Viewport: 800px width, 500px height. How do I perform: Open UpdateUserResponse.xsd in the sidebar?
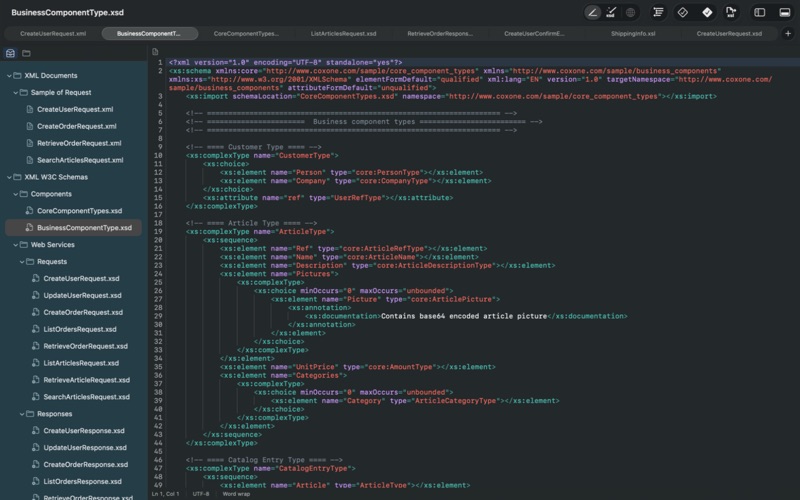pyautogui.click(x=85, y=447)
